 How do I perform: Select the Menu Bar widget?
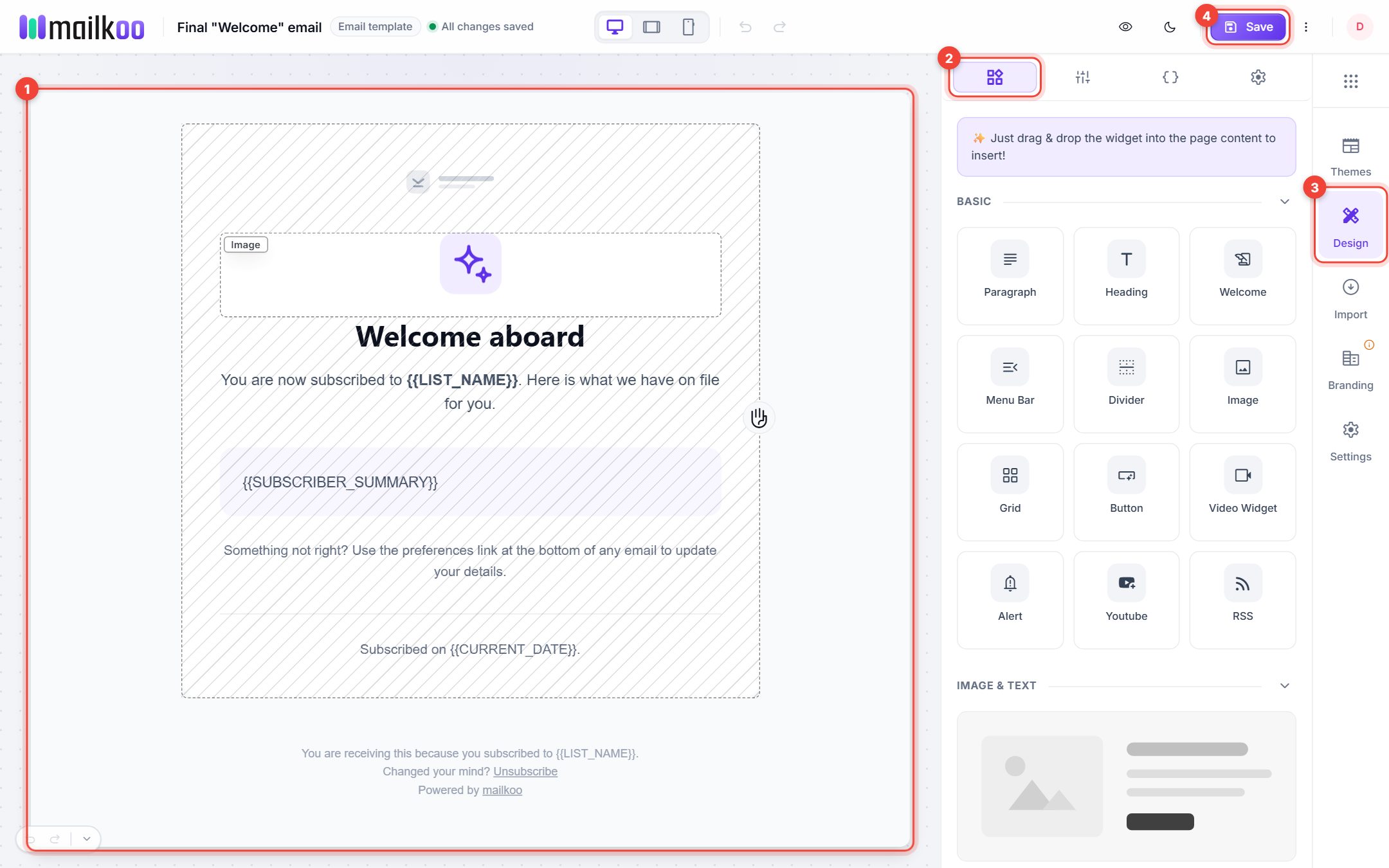1010,384
